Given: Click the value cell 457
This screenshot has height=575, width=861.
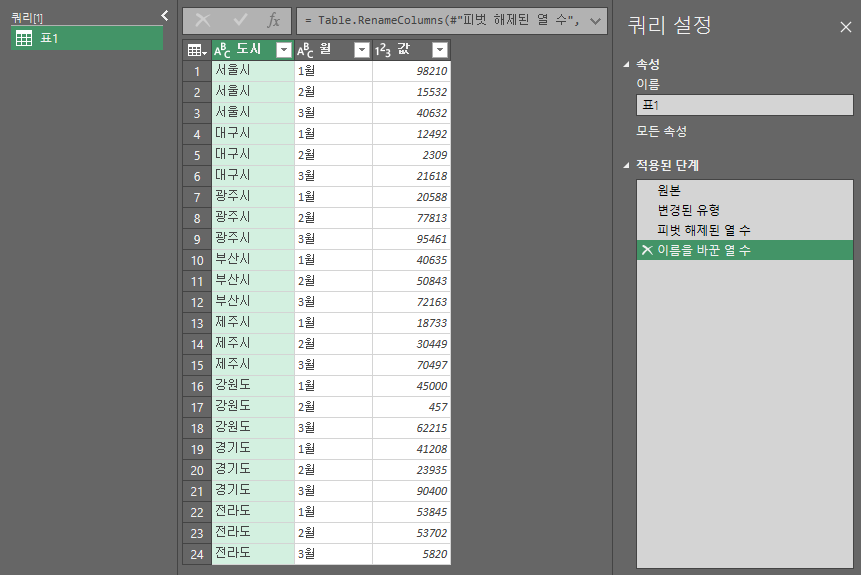Looking at the screenshot, I should 411,407.
